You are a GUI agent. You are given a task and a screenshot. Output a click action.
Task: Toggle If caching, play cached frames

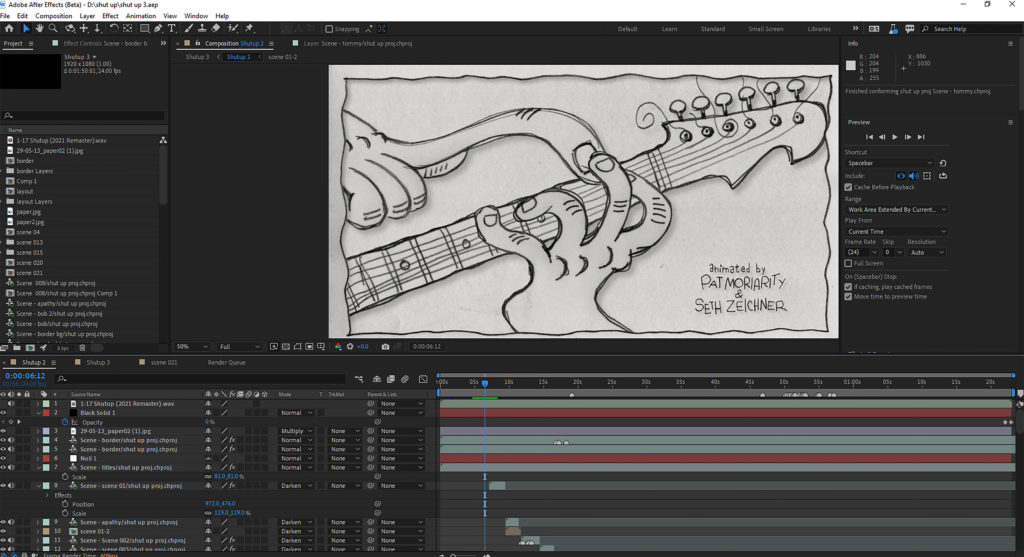point(848,287)
